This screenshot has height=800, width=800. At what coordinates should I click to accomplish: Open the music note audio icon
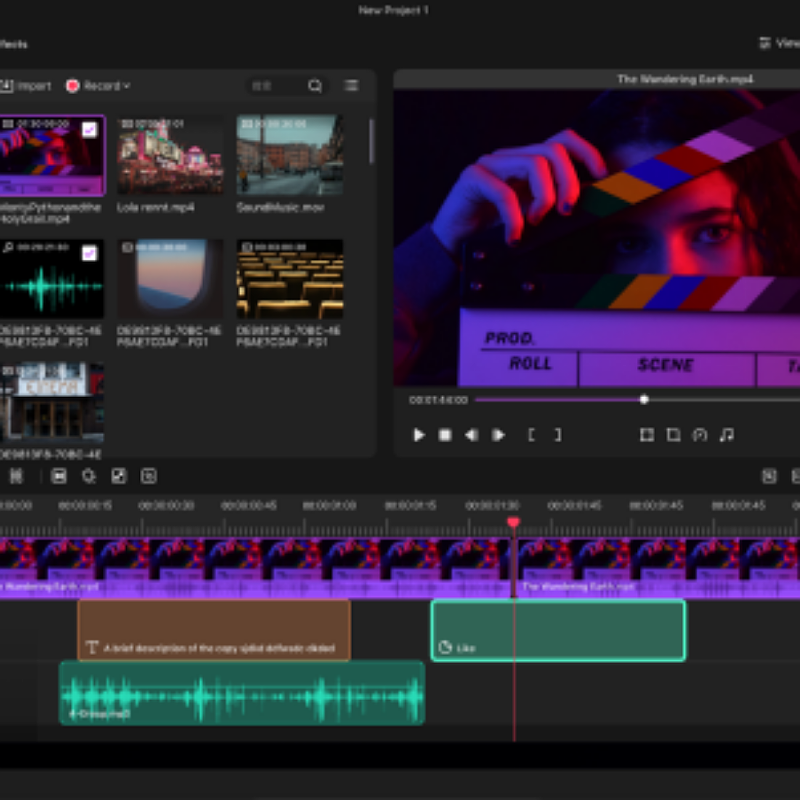[727, 435]
